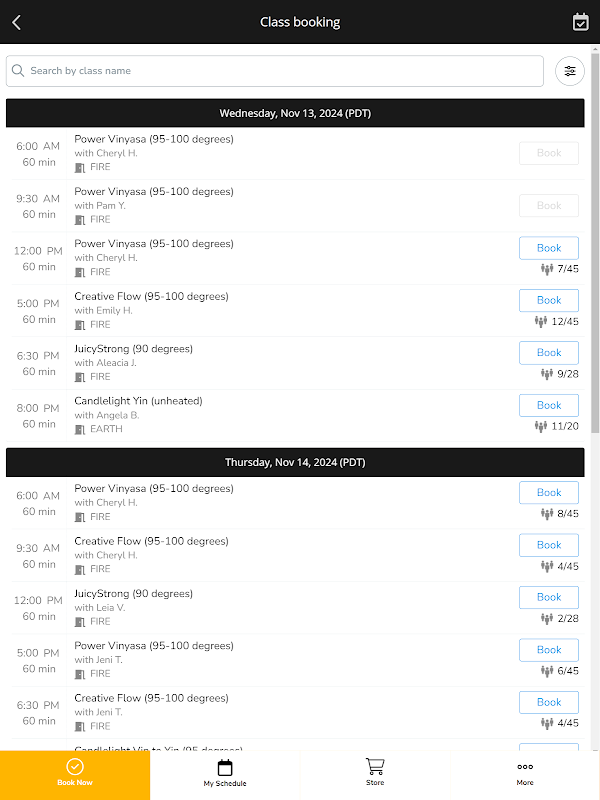
Task: Open the filter options icon
Action: point(570,71)
